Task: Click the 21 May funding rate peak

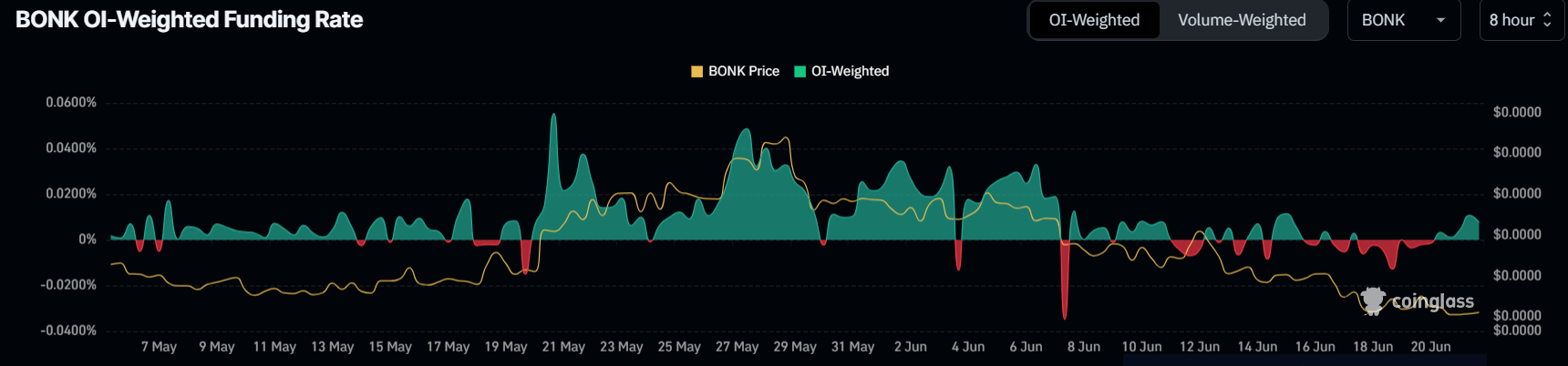Action: [553, 116]
